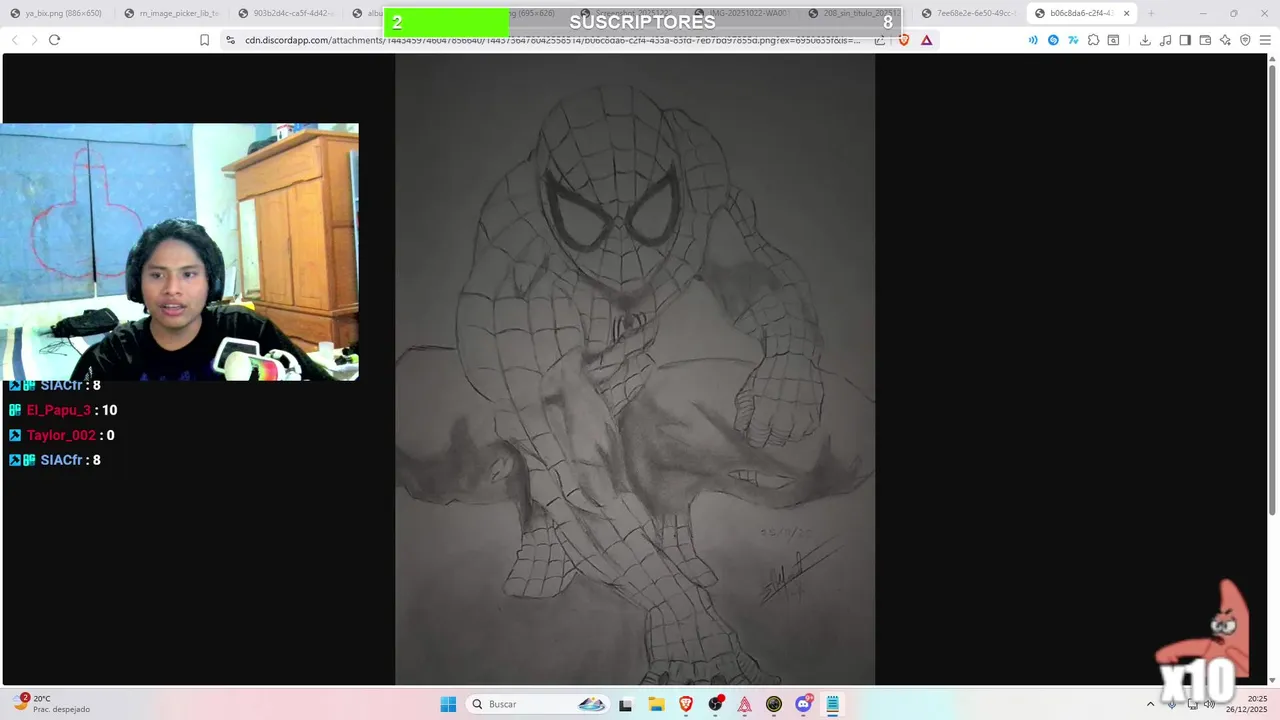Image resolution: width=1280 pixels, height=720 pixels.
Task: Open the volume speaker tray icon
Action: (1209, 704)
